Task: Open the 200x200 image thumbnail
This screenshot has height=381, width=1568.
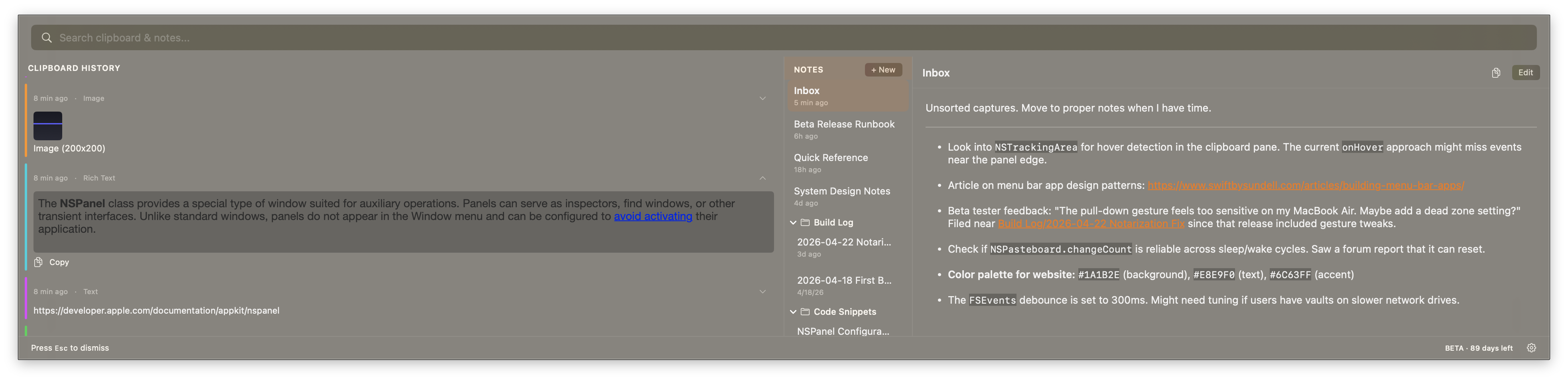Action: pos(47,126)
